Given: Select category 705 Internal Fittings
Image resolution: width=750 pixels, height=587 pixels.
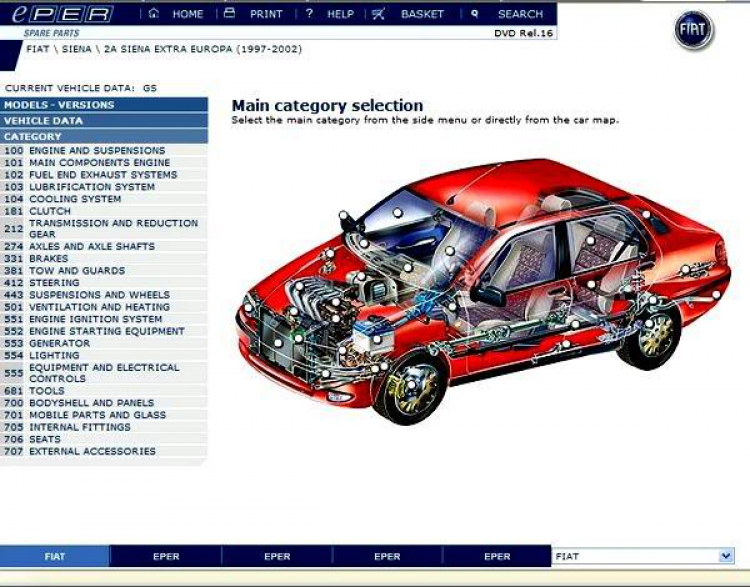Looking at the screenshot, I should [104, 427].
